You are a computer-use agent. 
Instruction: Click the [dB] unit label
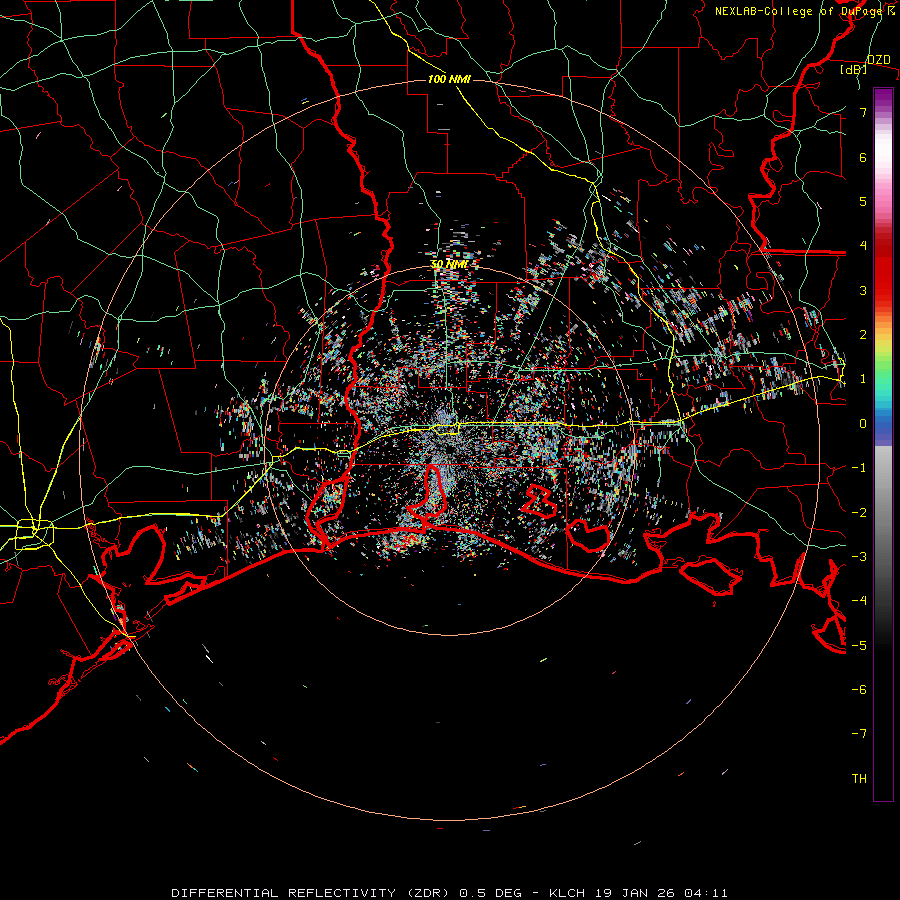pyautogui.click(x=854, y=70)
